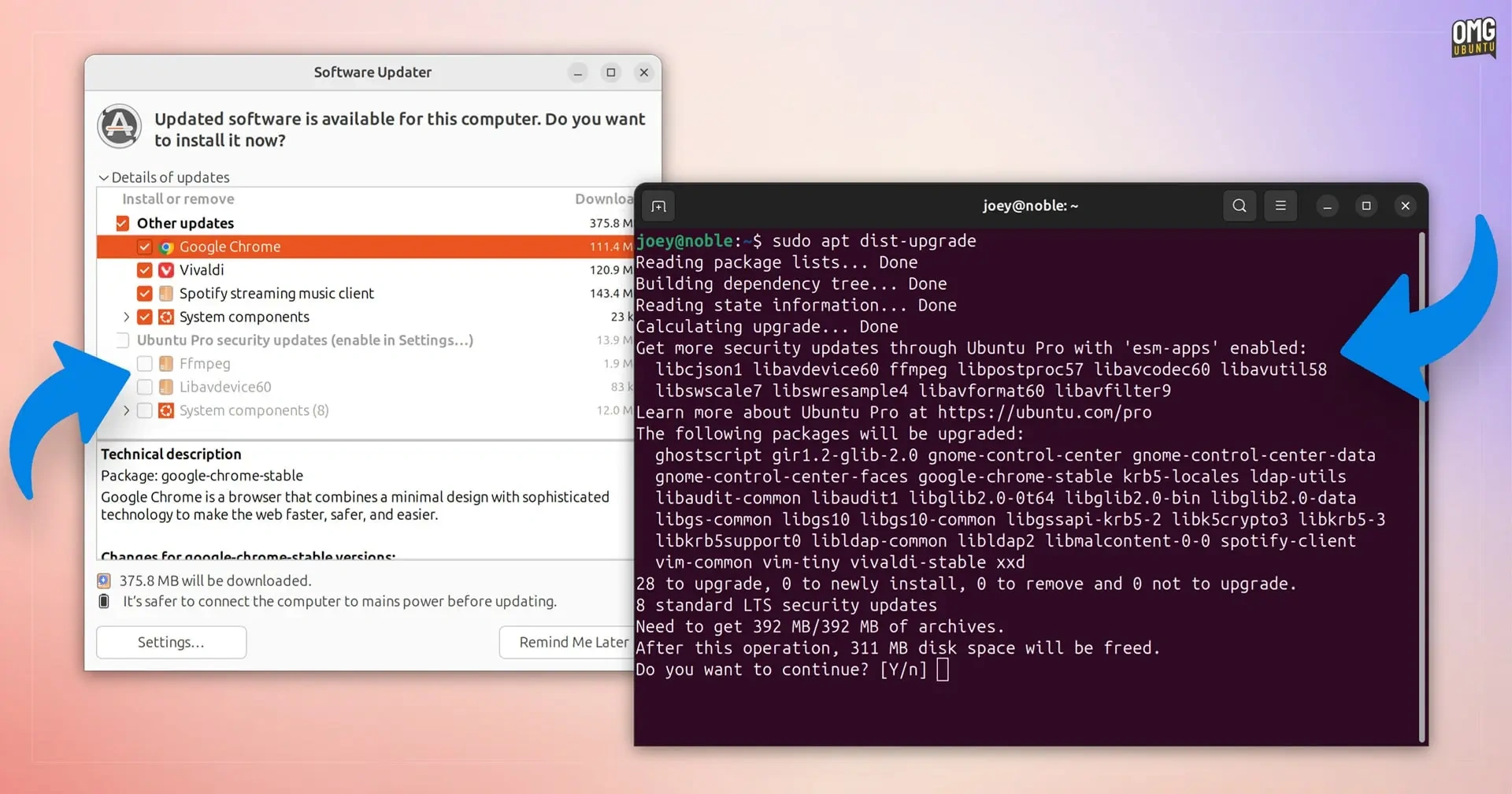The width and height of the screenshot is (1512, 794).
Task: Click 'sudo apt dist-upgrade' command text
Action: tap(874, 241)
